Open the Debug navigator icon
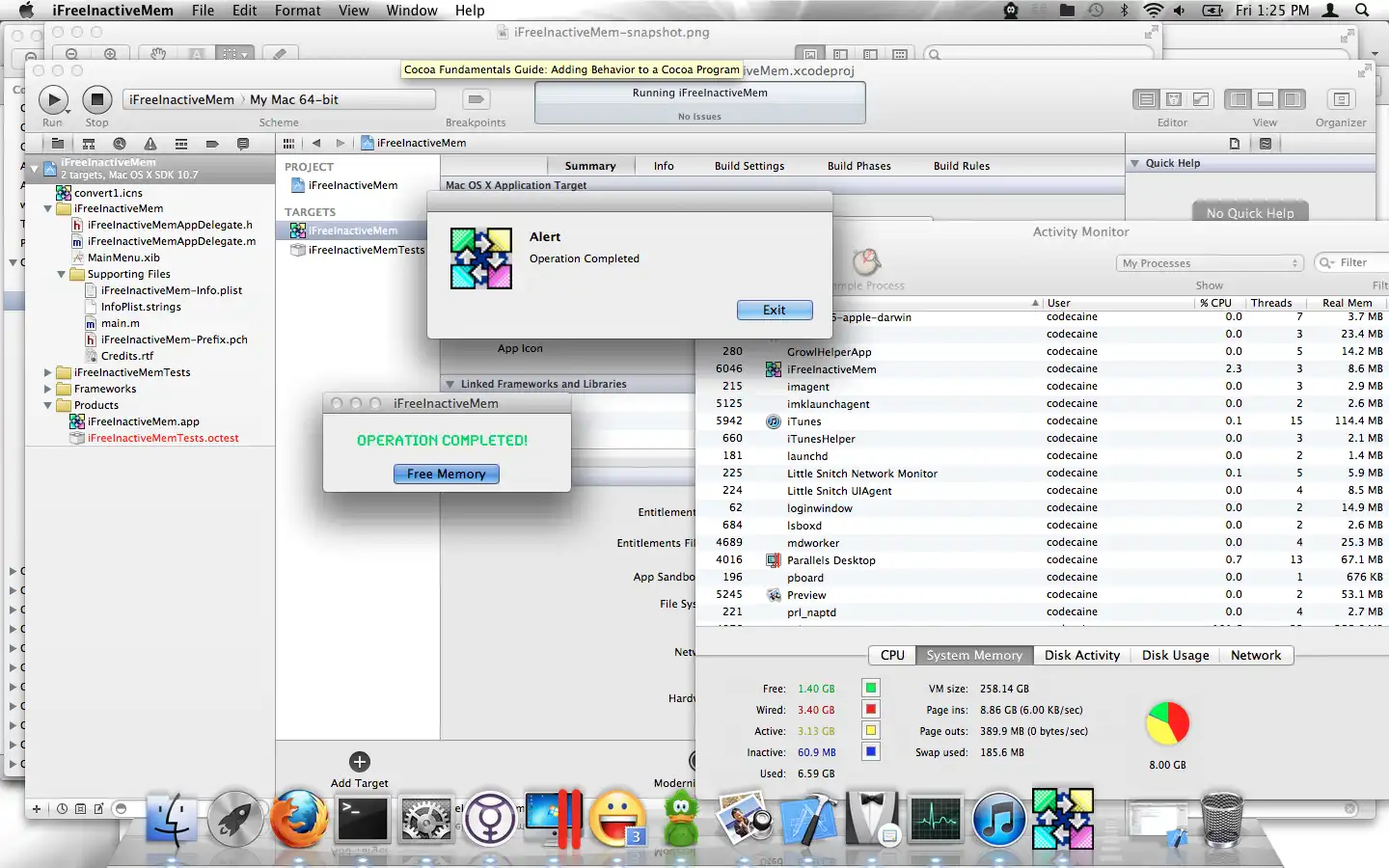This screenshot has height=868, width=1389. pyautogui.click(x=181, y=144)
